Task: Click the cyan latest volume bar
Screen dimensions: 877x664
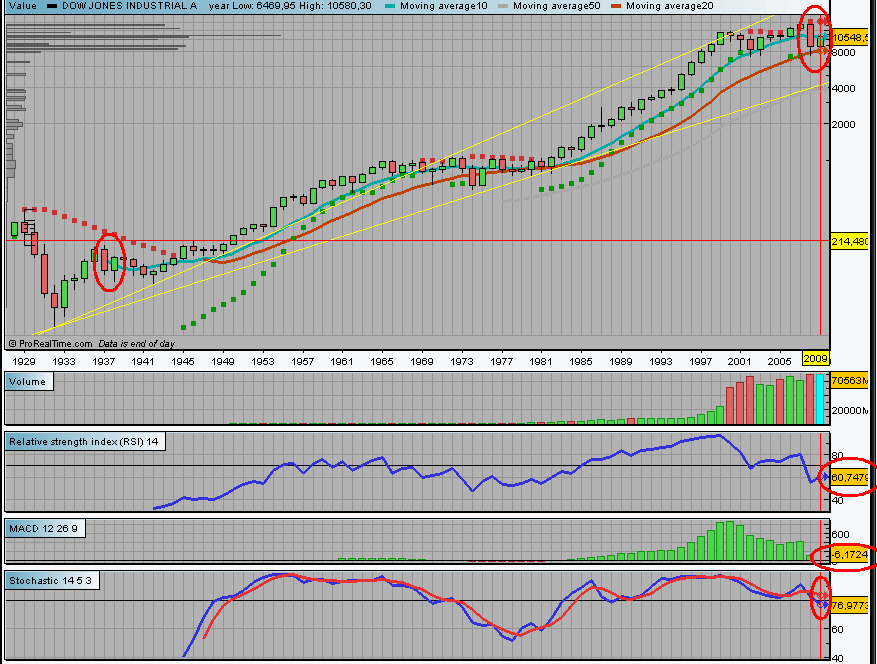Action: (x=820, y=399)
